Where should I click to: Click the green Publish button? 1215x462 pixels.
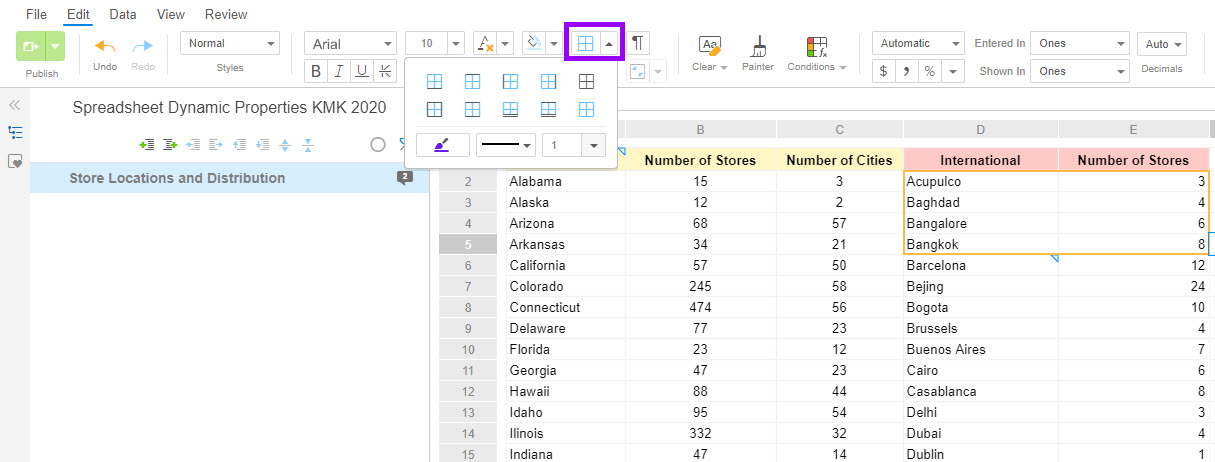coord(30,45)
